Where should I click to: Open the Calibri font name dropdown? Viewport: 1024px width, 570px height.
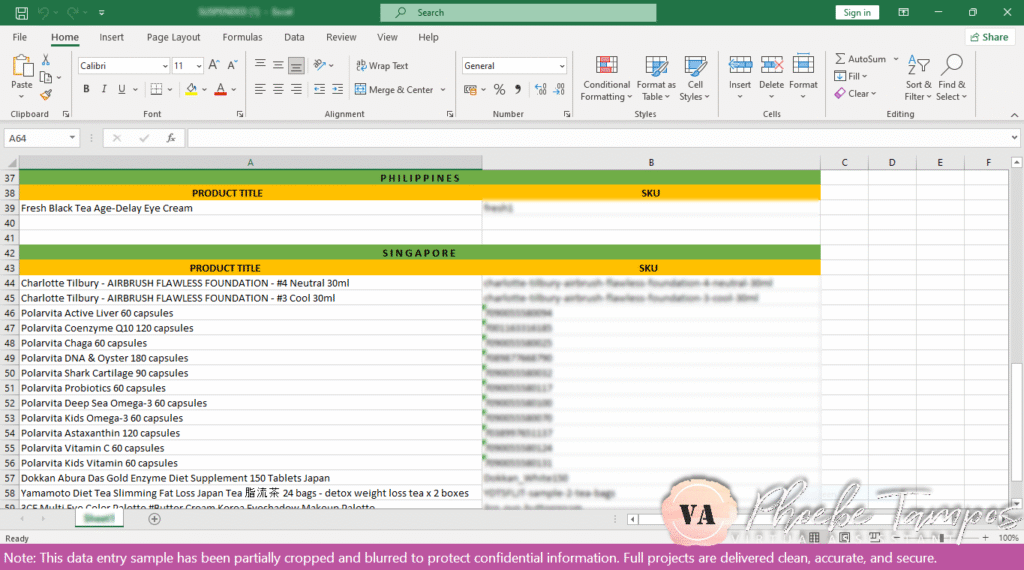[165, 66]
